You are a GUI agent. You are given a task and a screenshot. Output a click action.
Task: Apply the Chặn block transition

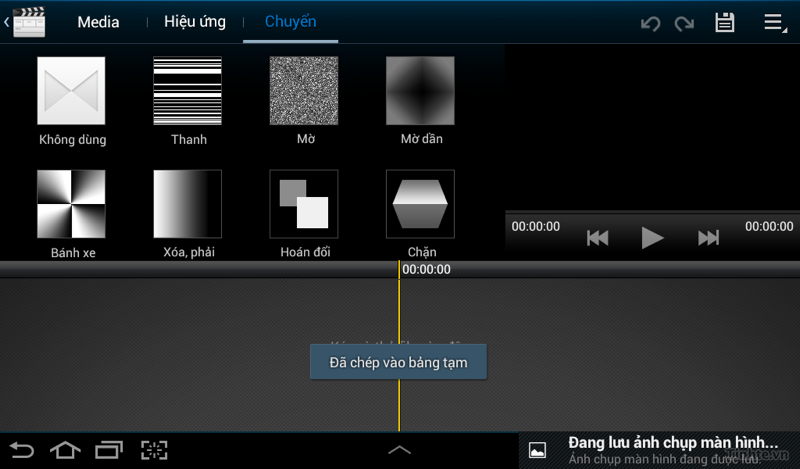(420, 204)
